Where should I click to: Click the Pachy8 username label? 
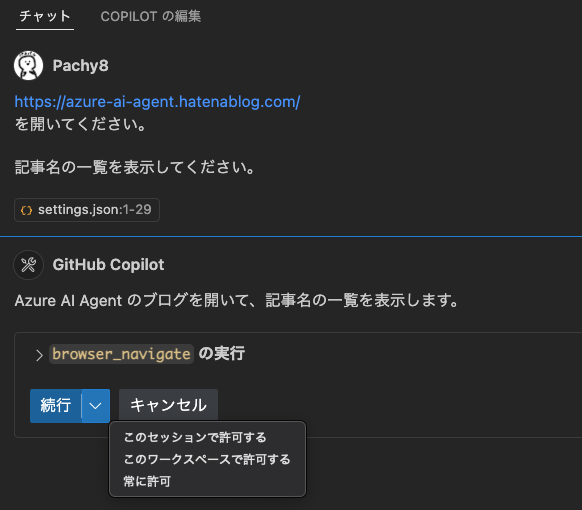click(x=81, y=66)
